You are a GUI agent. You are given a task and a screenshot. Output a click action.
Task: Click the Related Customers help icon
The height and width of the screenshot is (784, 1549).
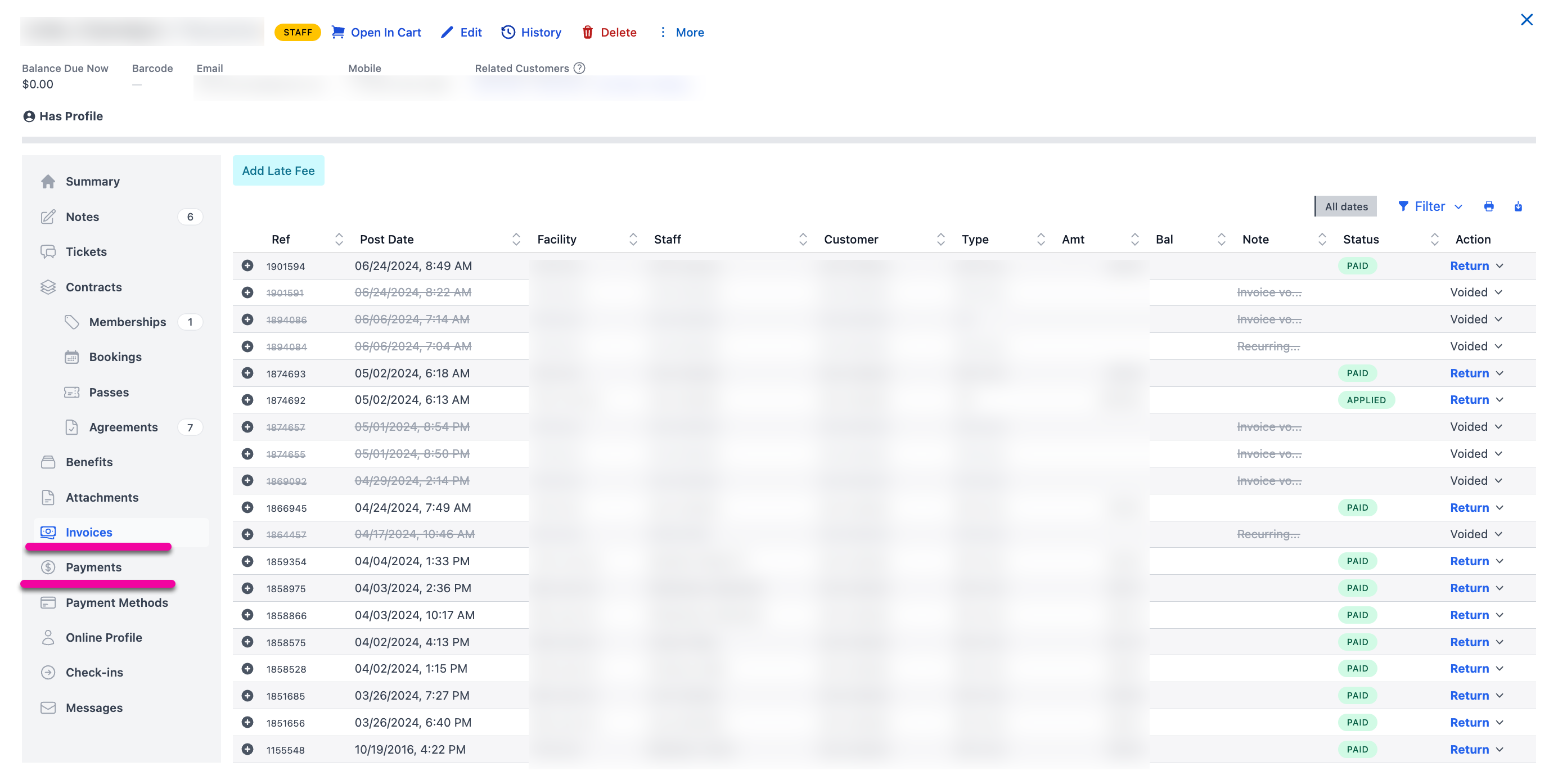[579, 68]
